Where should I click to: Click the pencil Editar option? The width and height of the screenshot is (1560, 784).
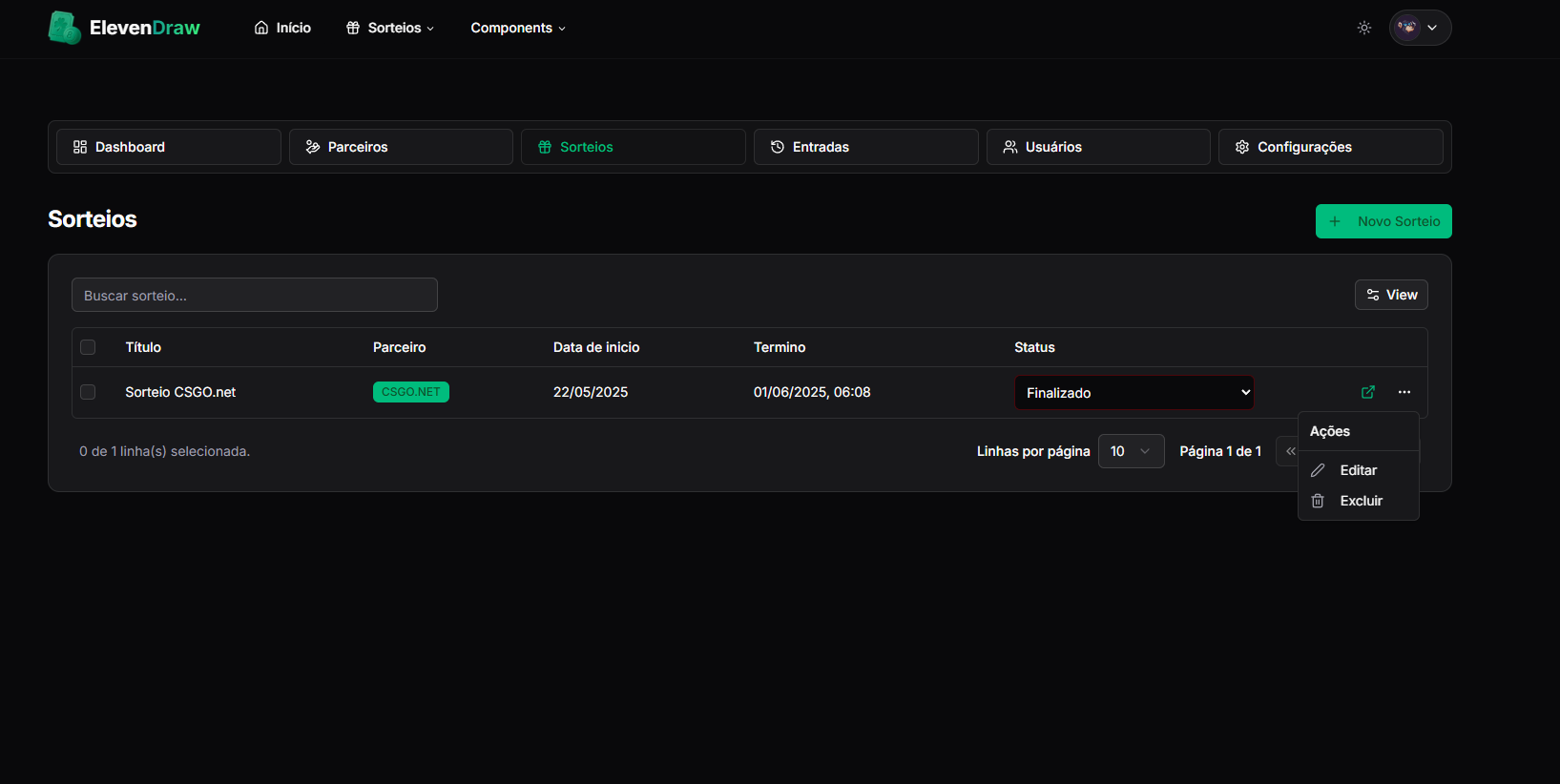(x=1357, y=470)
